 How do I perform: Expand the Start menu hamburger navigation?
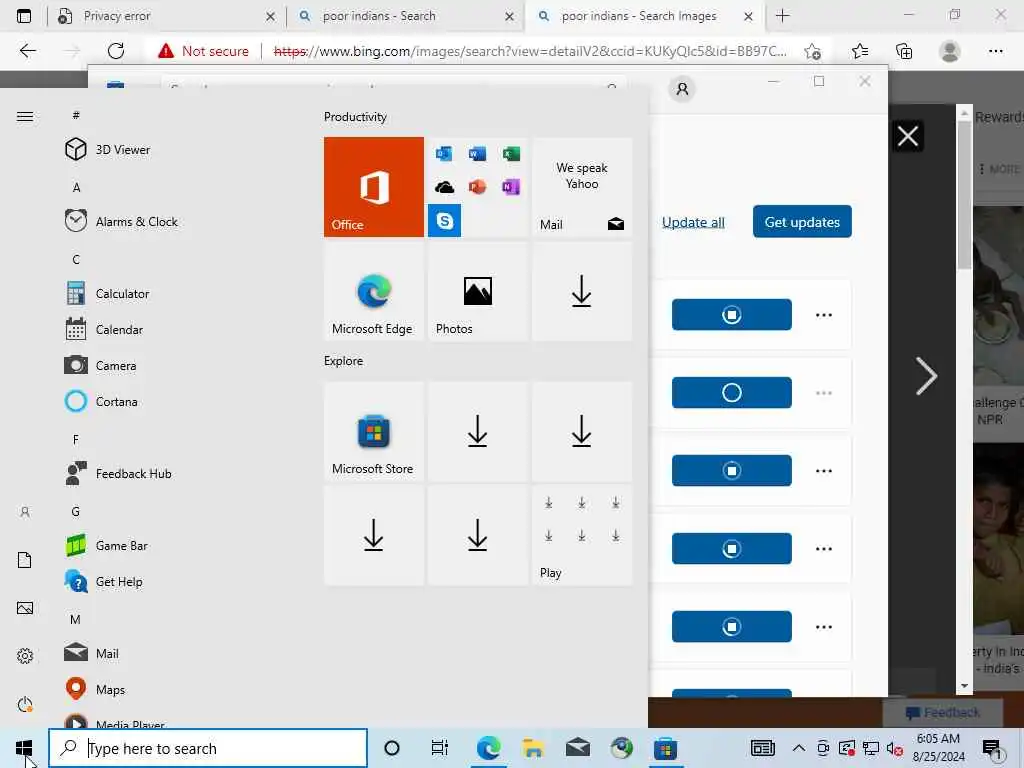pyautogui.click(x=25, y=116)
